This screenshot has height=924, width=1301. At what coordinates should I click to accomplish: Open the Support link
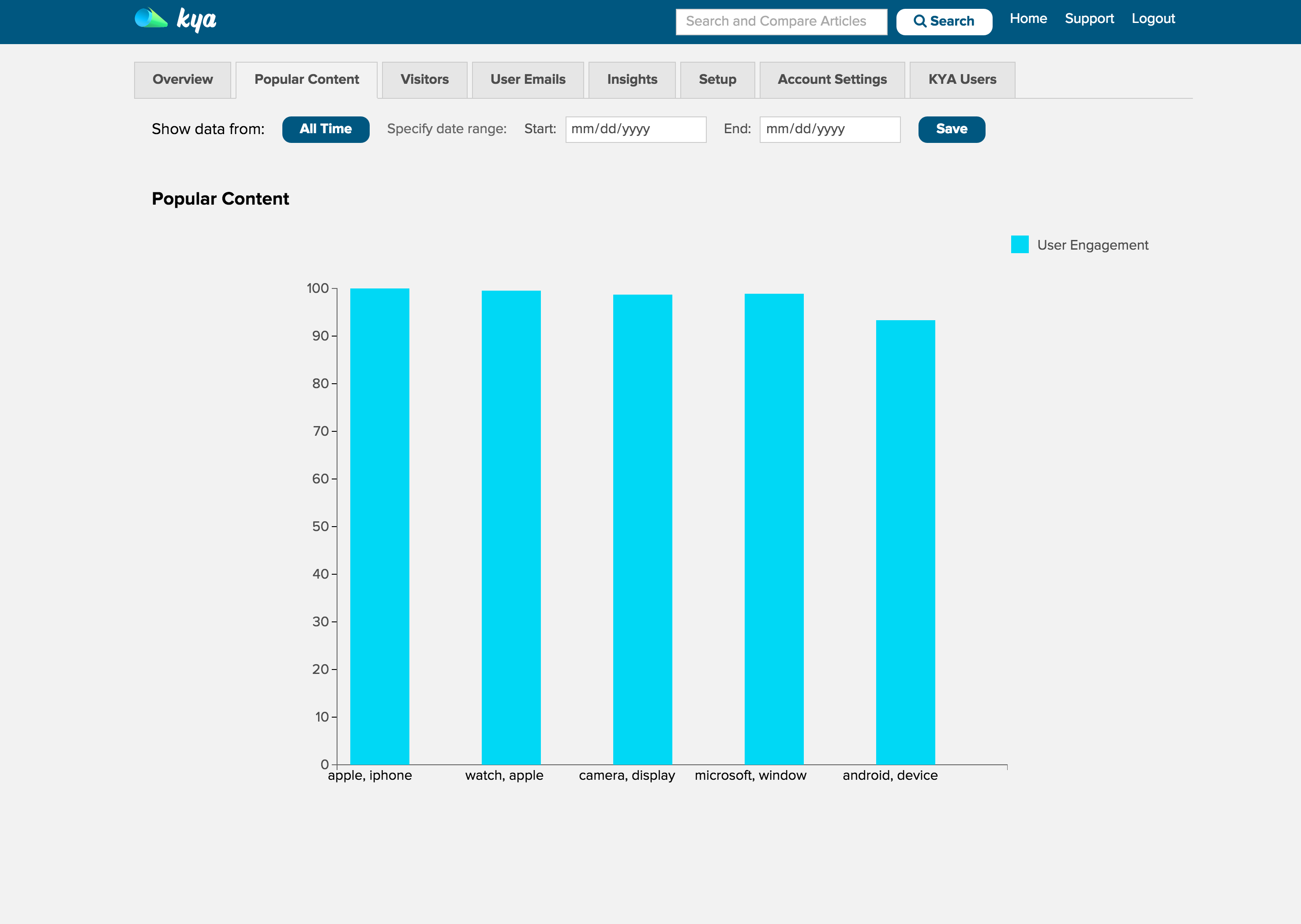tap(1089, 19)
